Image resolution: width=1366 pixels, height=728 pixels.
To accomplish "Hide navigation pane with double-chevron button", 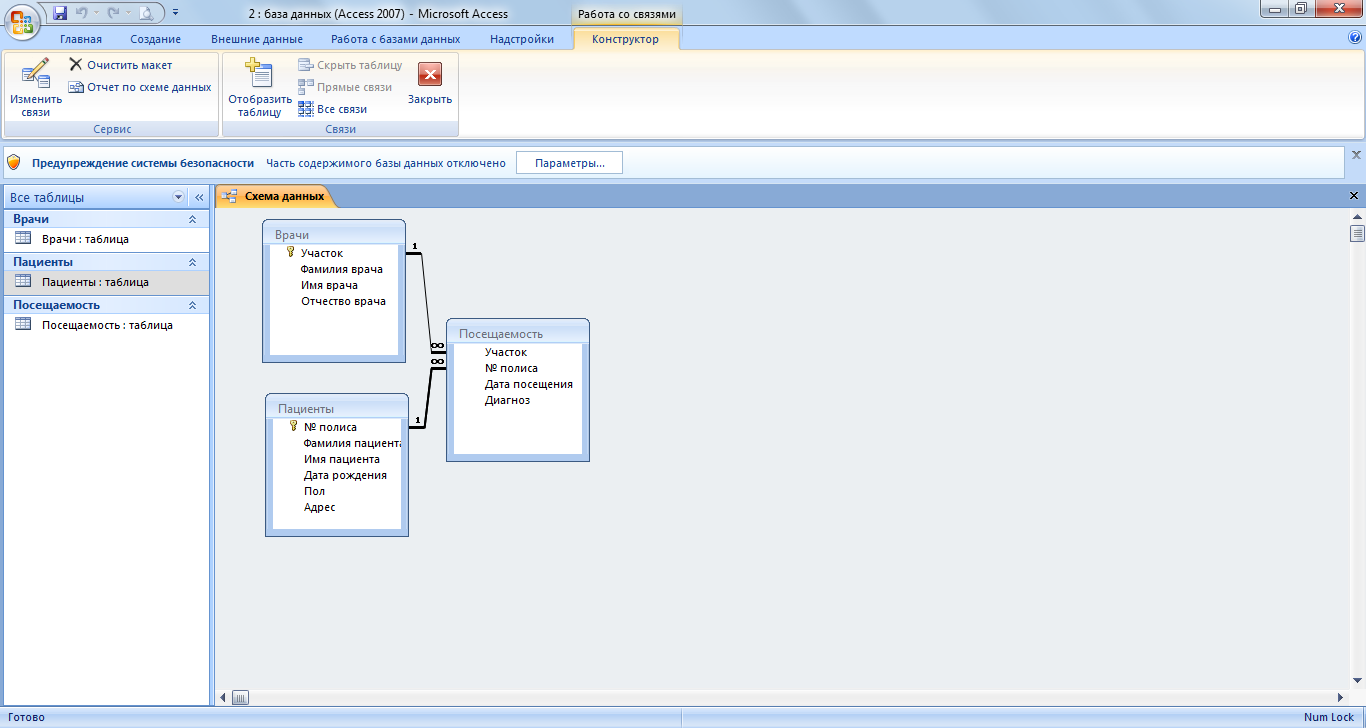I will tap(198, 198).
